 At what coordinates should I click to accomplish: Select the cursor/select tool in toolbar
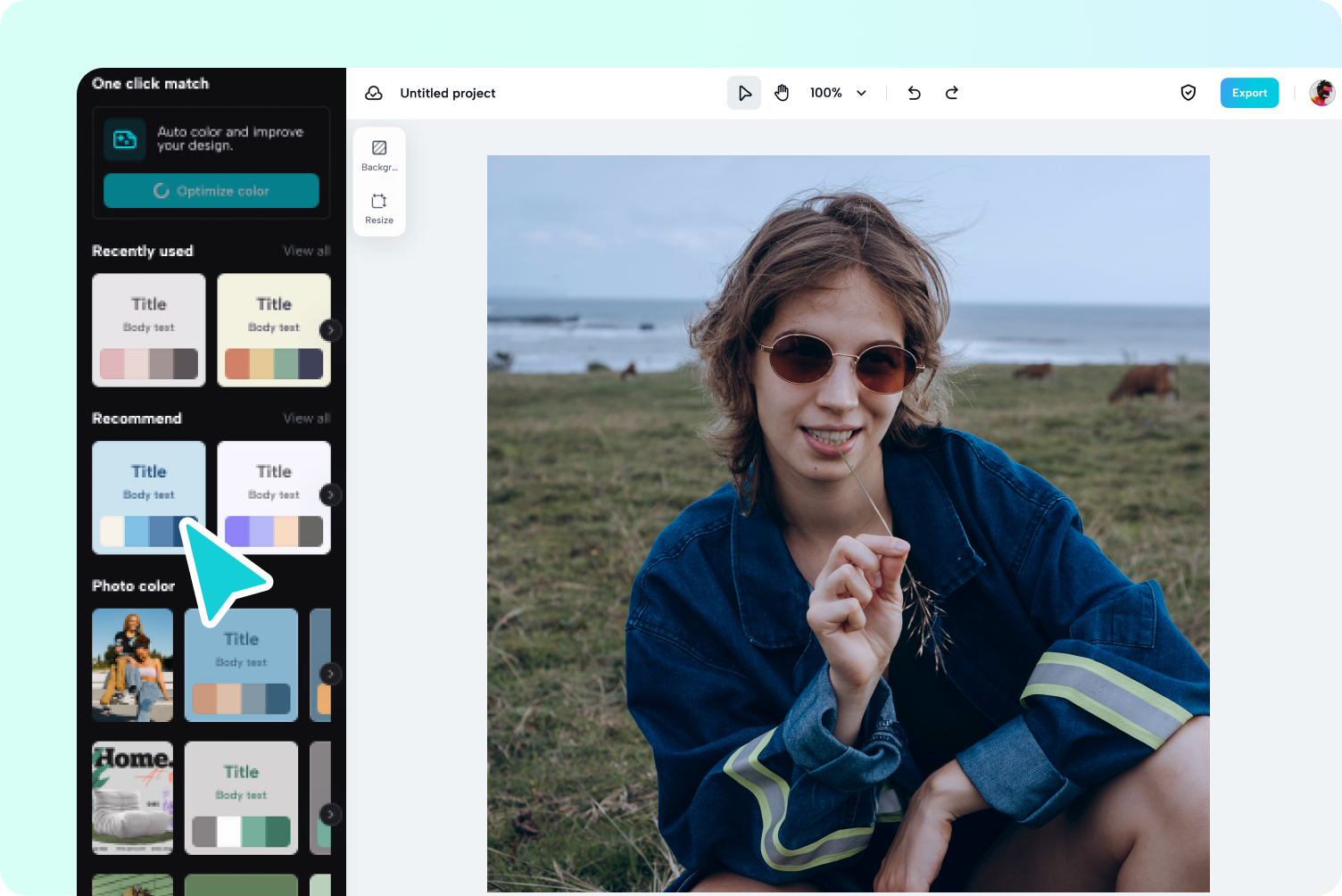pos(744,92)
